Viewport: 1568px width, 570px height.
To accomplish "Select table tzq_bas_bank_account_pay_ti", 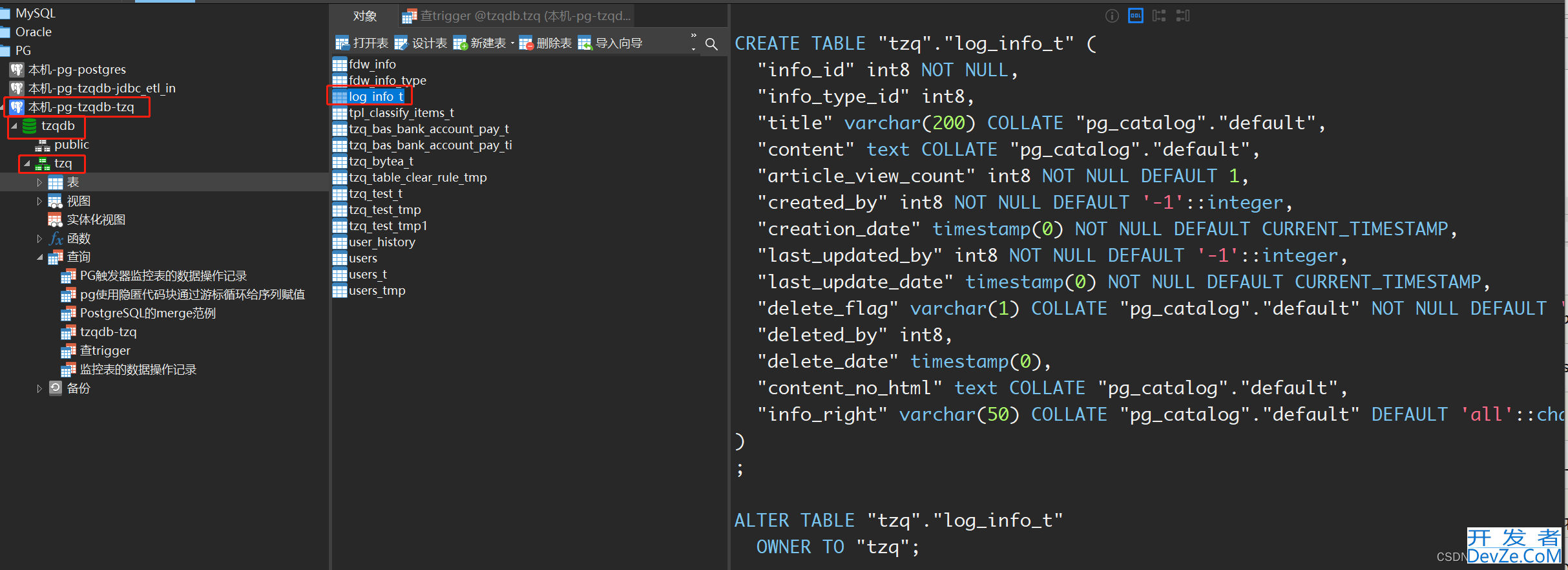I will click(x=430, y=145).
